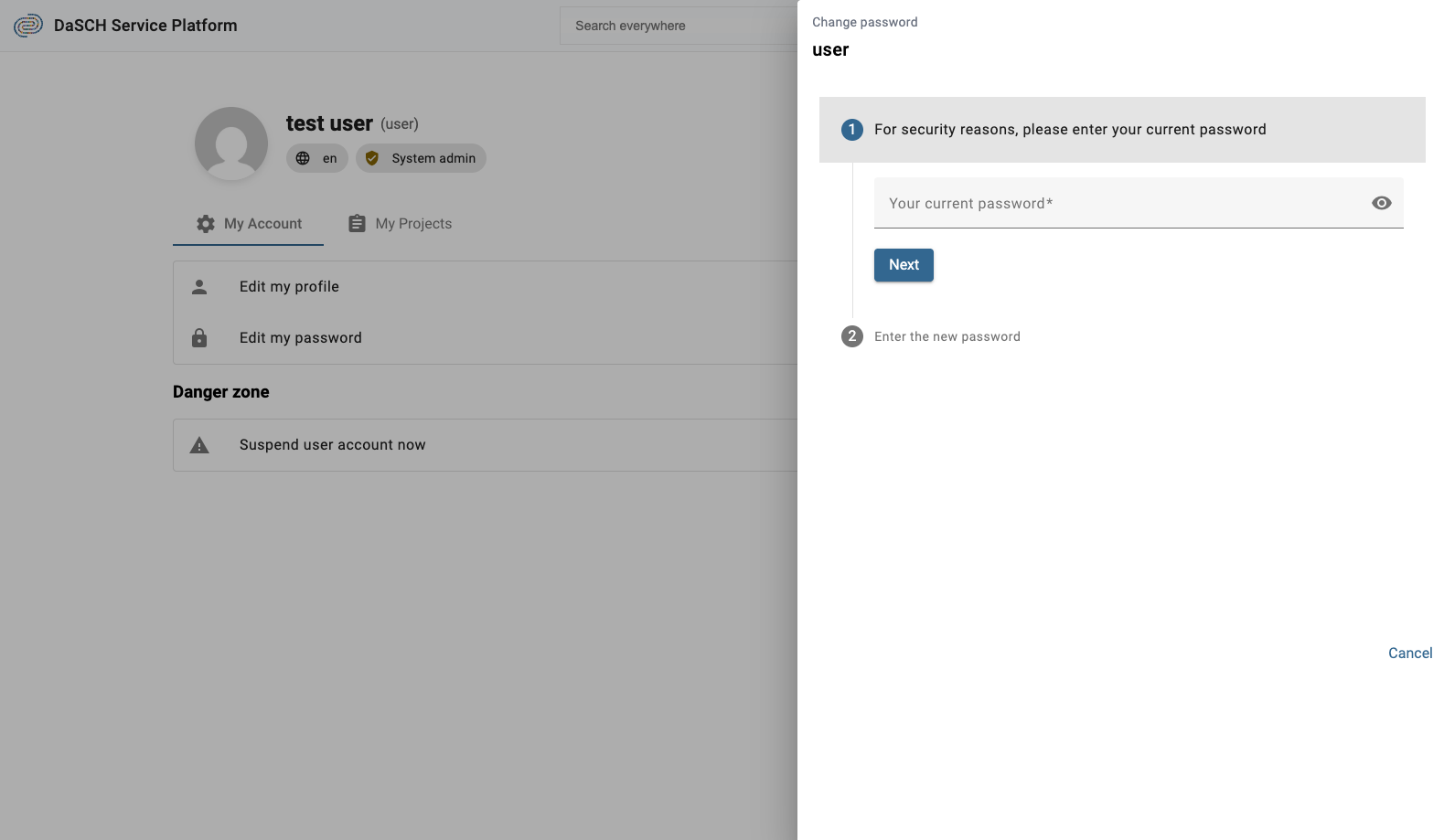Click the user avatar image
1444x840 pixels.
point(231,144)
